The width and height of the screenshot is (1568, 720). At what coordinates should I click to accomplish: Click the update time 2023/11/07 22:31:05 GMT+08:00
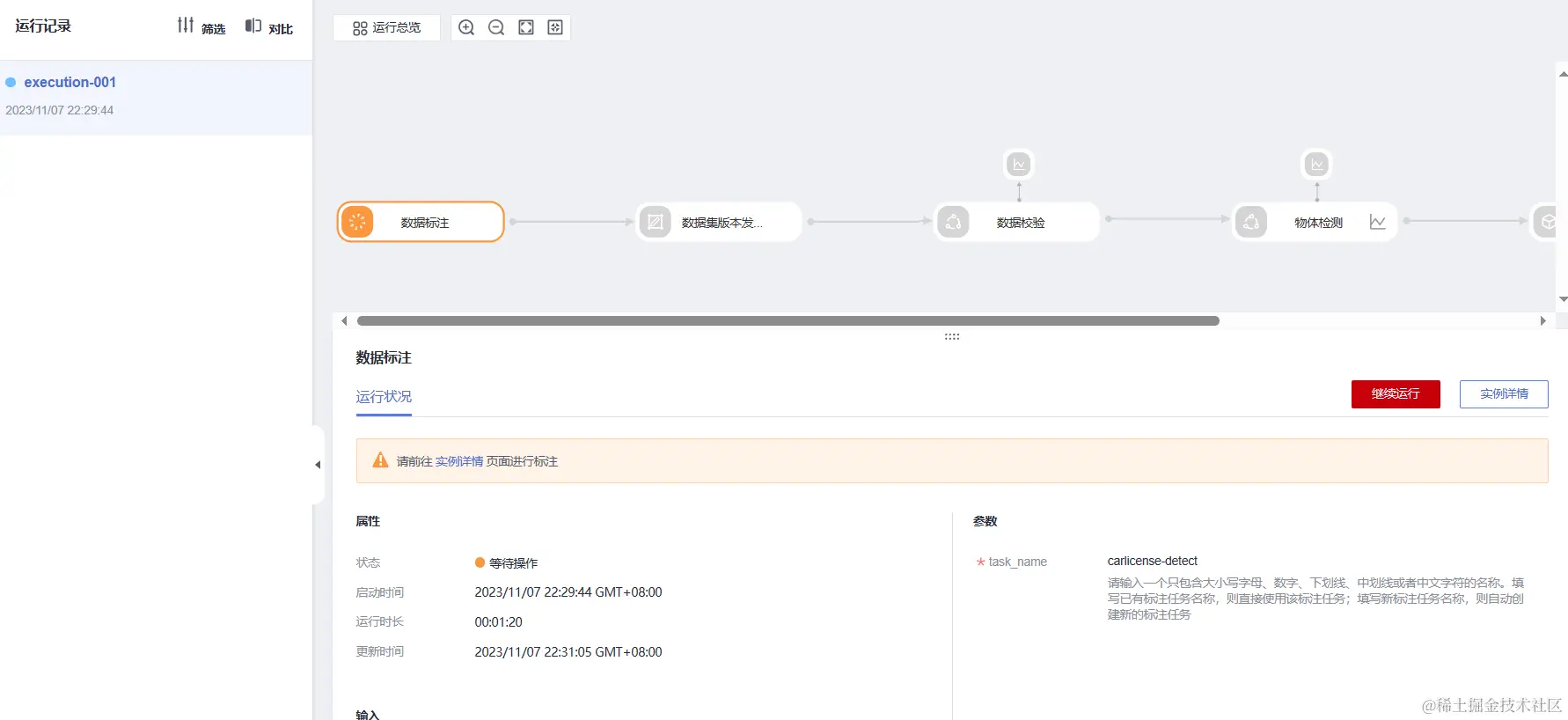click(568, 652)
